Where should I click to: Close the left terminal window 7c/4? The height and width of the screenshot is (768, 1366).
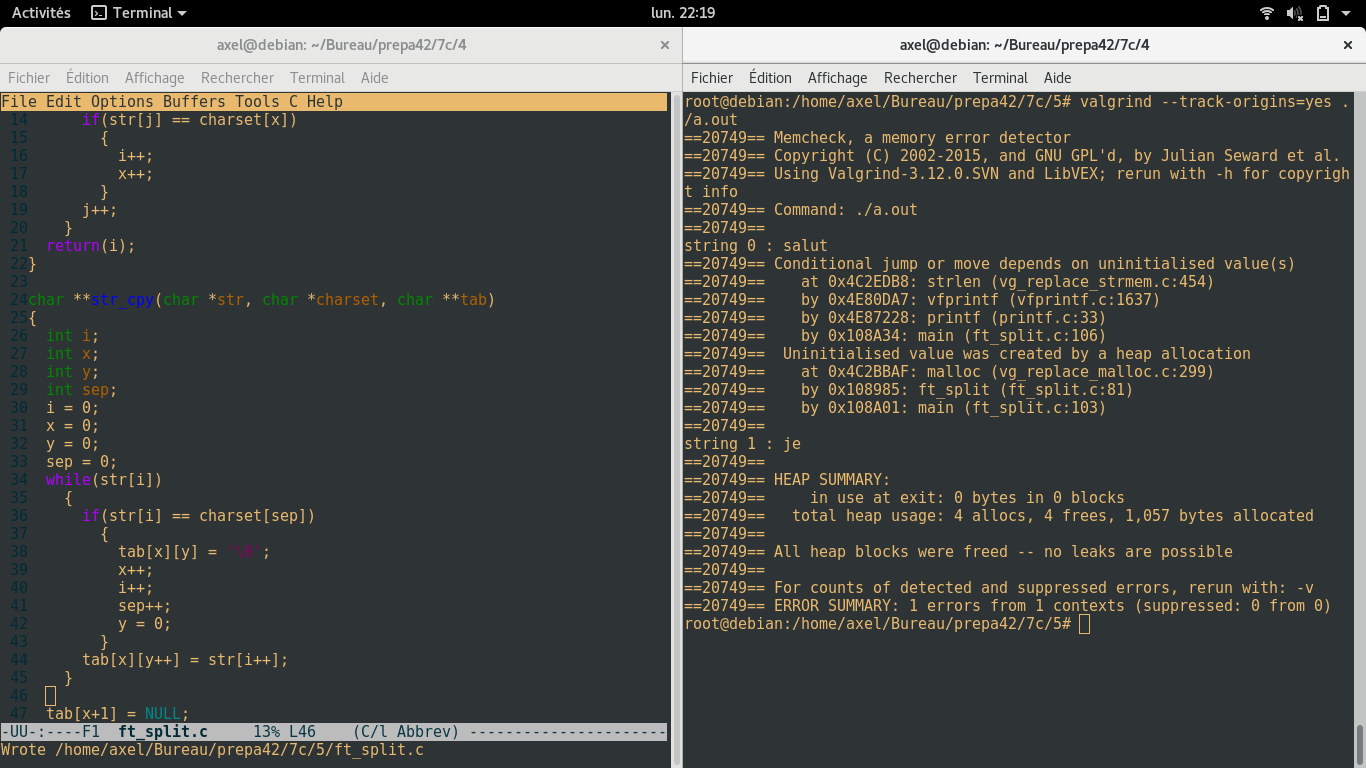tap(665, 45)
